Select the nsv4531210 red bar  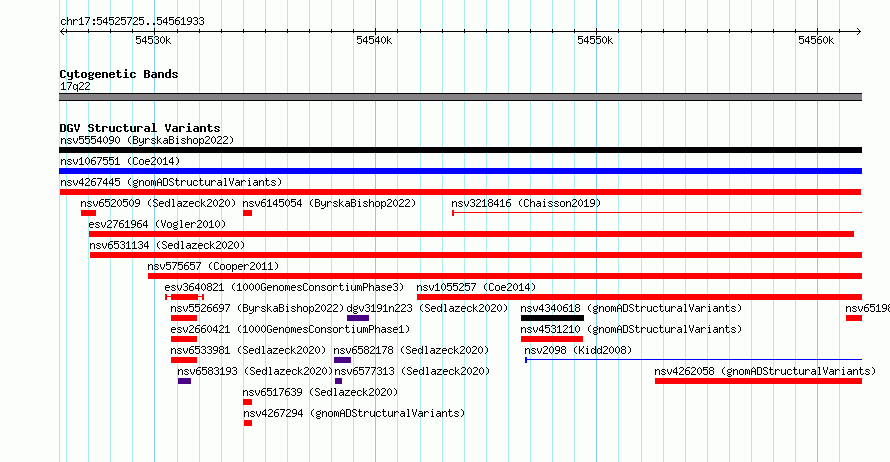tap(552, 339)
